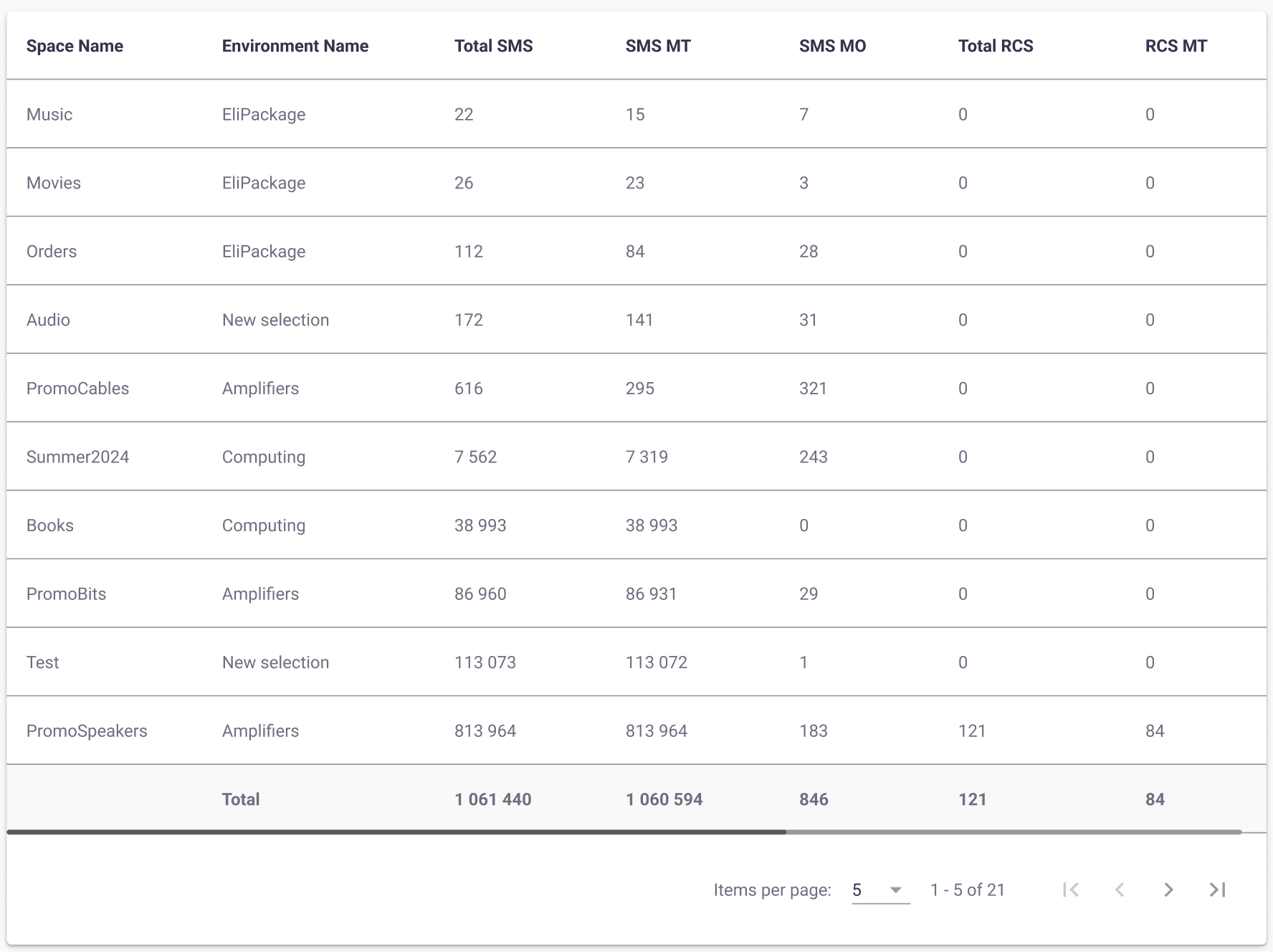Sort by Total SMS column header
Viewport: 1273px width, 952px height.
(494, 46)
